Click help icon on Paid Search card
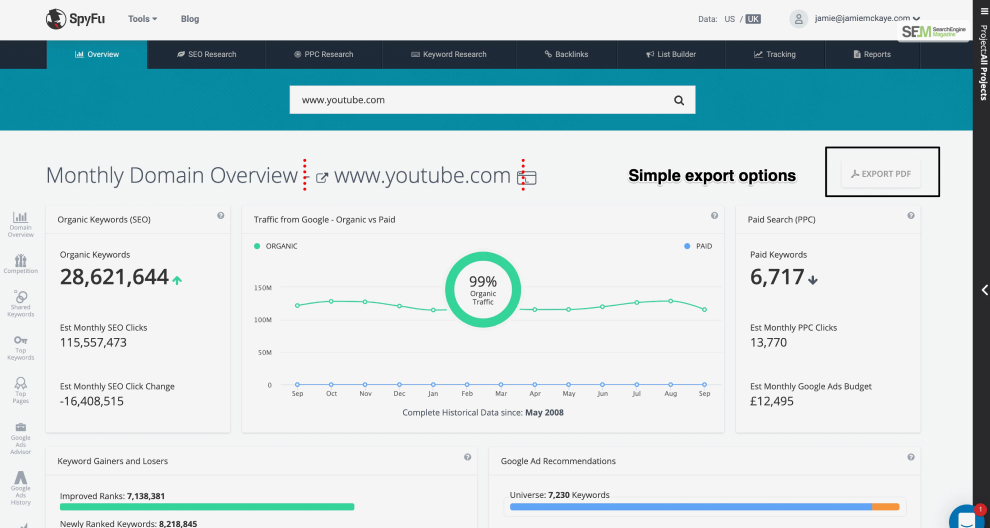The width and height of the screenshot is (990, 528). pyautogui.click(x=910, y=215)
